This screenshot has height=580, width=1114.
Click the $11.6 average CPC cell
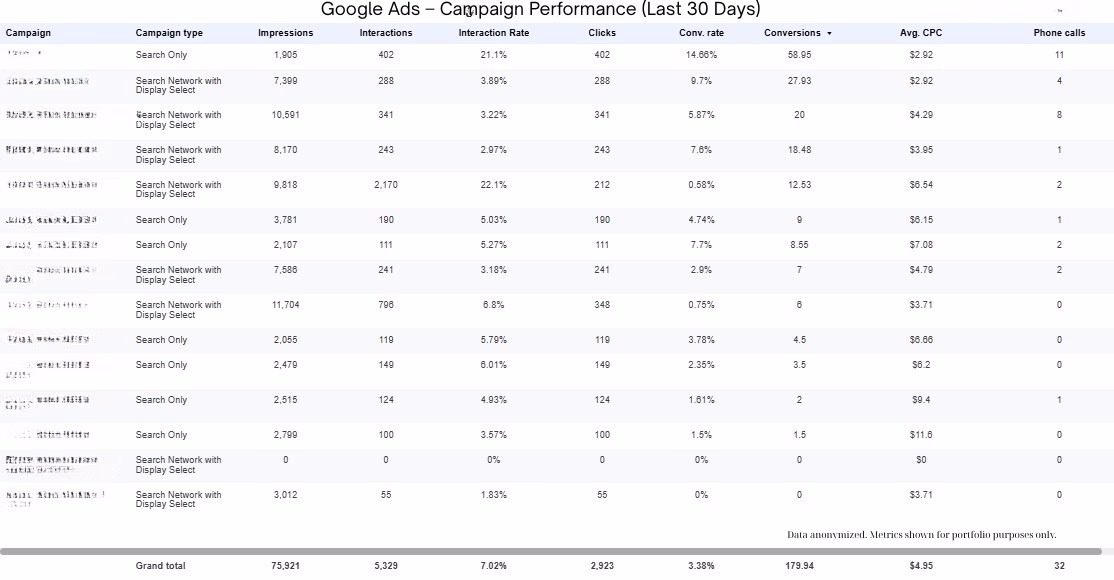(x=921, y=435)
